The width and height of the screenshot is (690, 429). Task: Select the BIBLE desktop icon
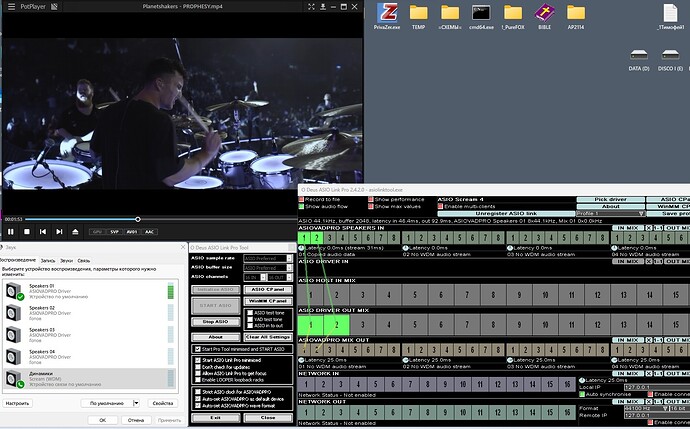click(x=544, y=17)
